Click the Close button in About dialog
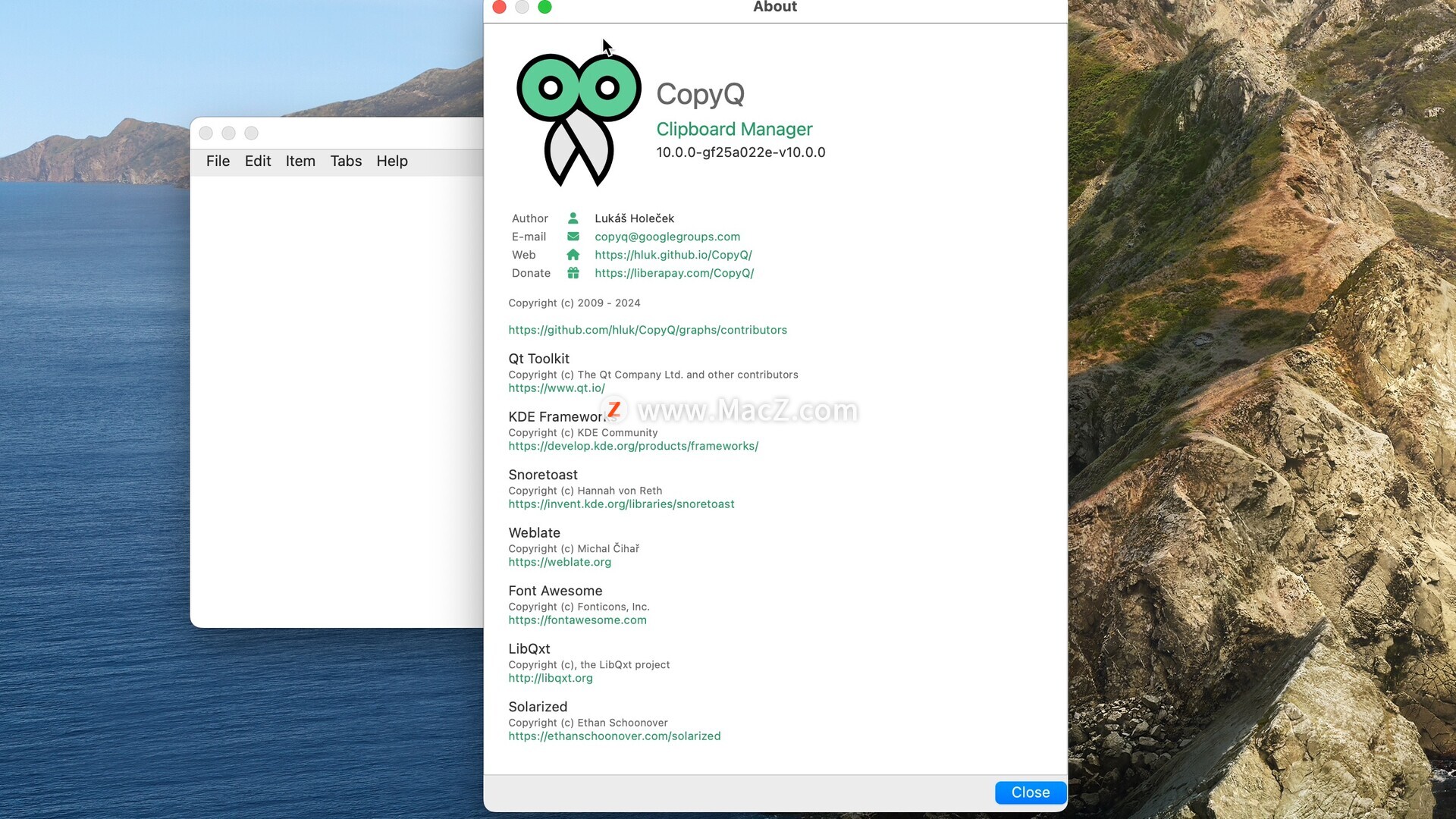The width and height of the screenshot is (1456, 819). click(1031, 792)
